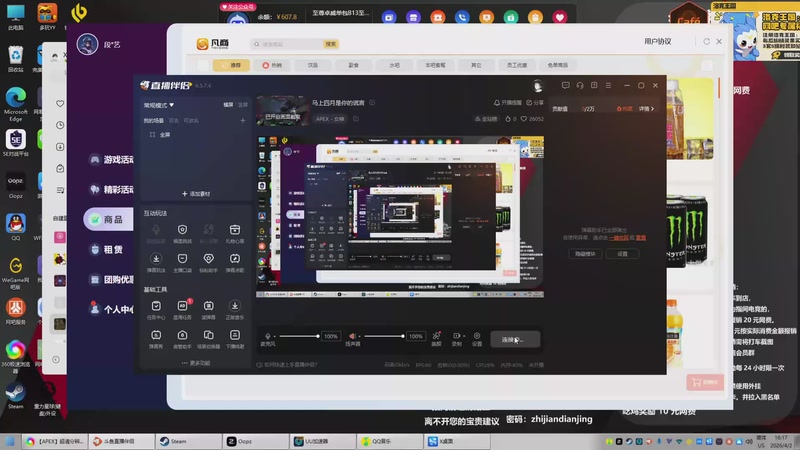Click the streamer avatar in the 直播伴侣 title bar

538,86
